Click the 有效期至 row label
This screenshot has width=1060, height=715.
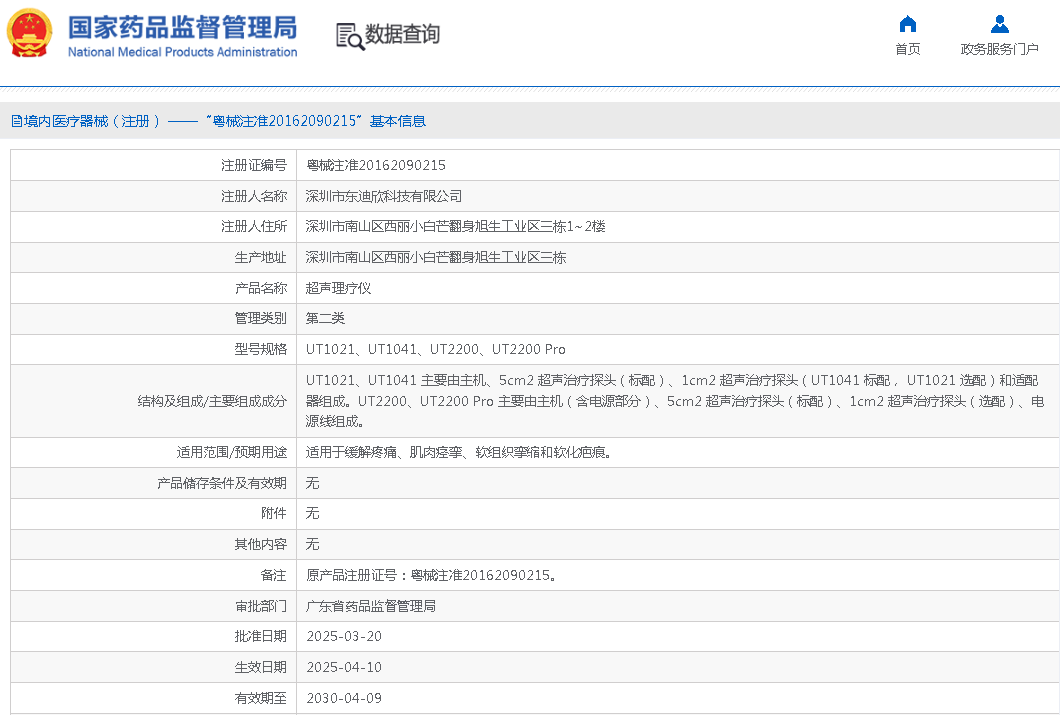pyautogui.click(x=260, y=698)
